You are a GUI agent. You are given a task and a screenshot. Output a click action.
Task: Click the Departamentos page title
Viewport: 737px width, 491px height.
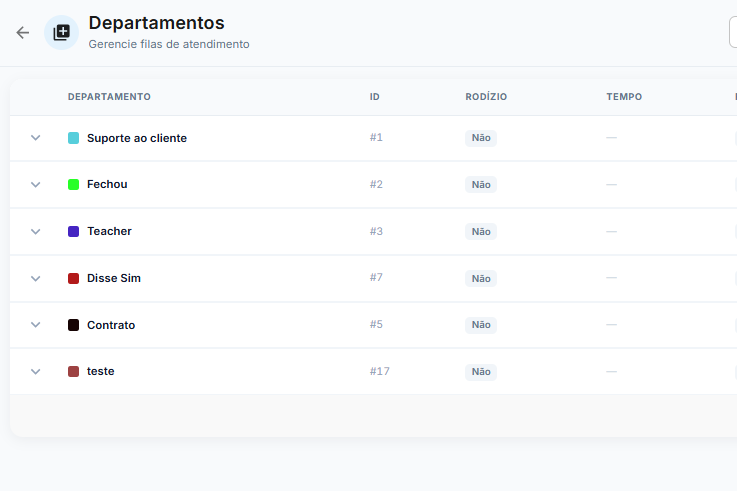click(157, 23)
